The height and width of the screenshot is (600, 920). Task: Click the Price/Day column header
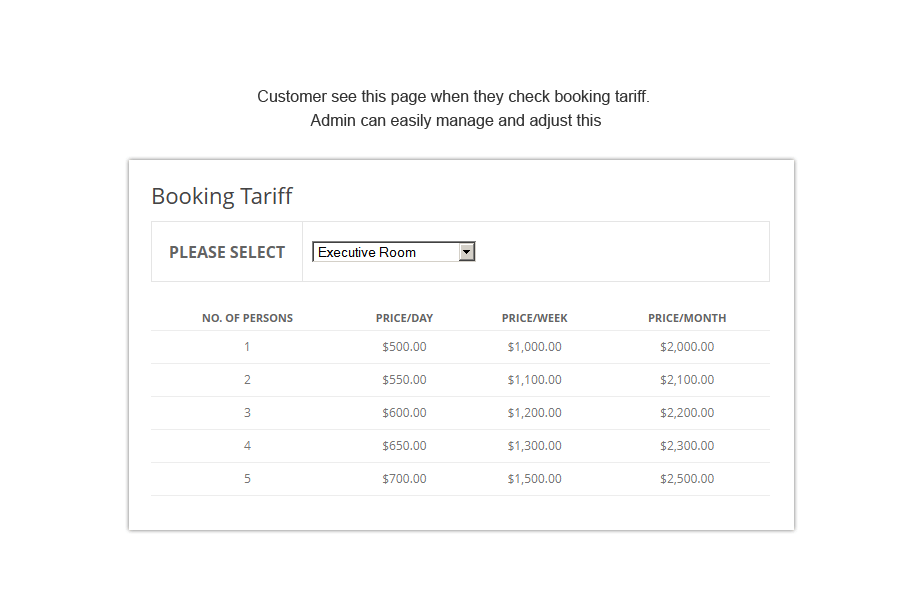pyautogui.click(x=404, y=318)
